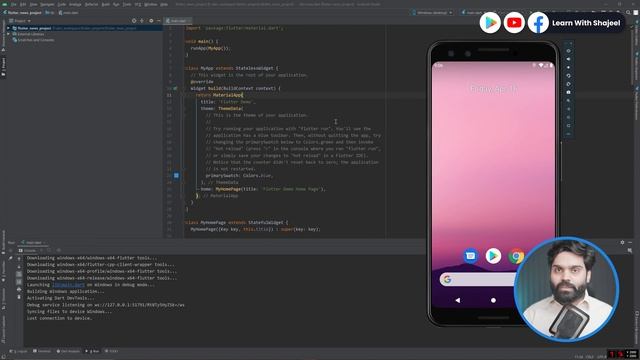640x360 pixels.
Task: Open the Help menu
Action: click(x=164, y=4)
